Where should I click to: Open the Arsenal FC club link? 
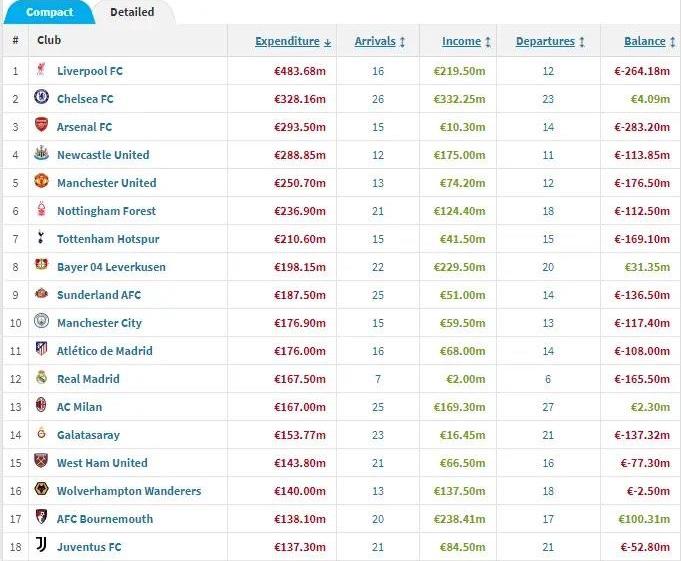coord(85,127)
